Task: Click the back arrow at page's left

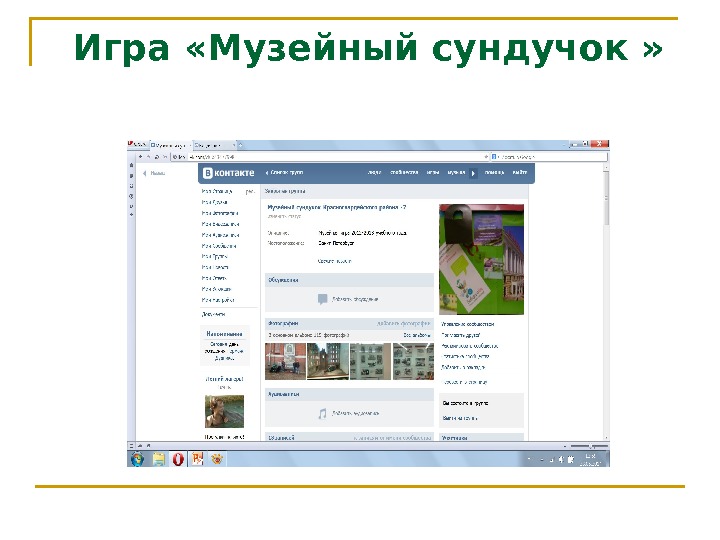Action: pos(145,173)
